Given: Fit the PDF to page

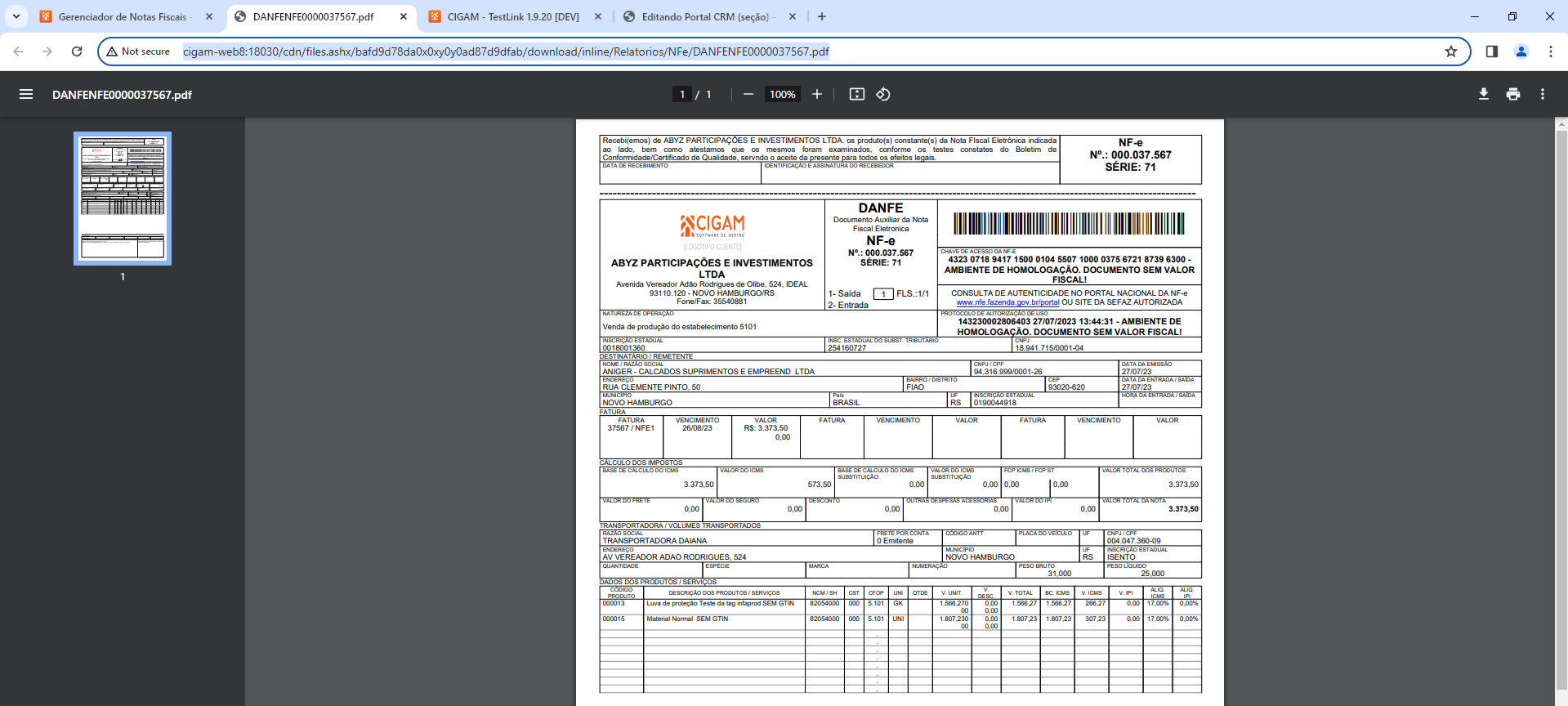Looking at the screenshot, I should click(857, 94).
